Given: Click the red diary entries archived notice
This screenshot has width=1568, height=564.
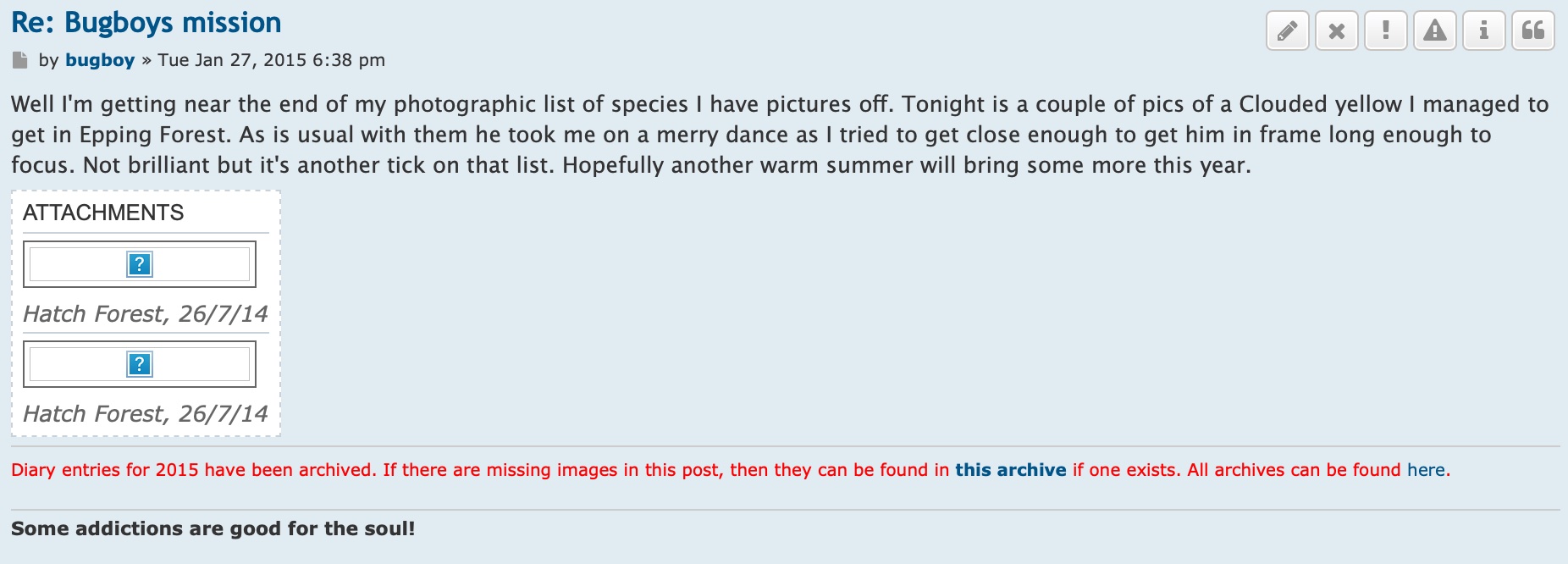Looking at the screenshot, I should pos(731,470).
